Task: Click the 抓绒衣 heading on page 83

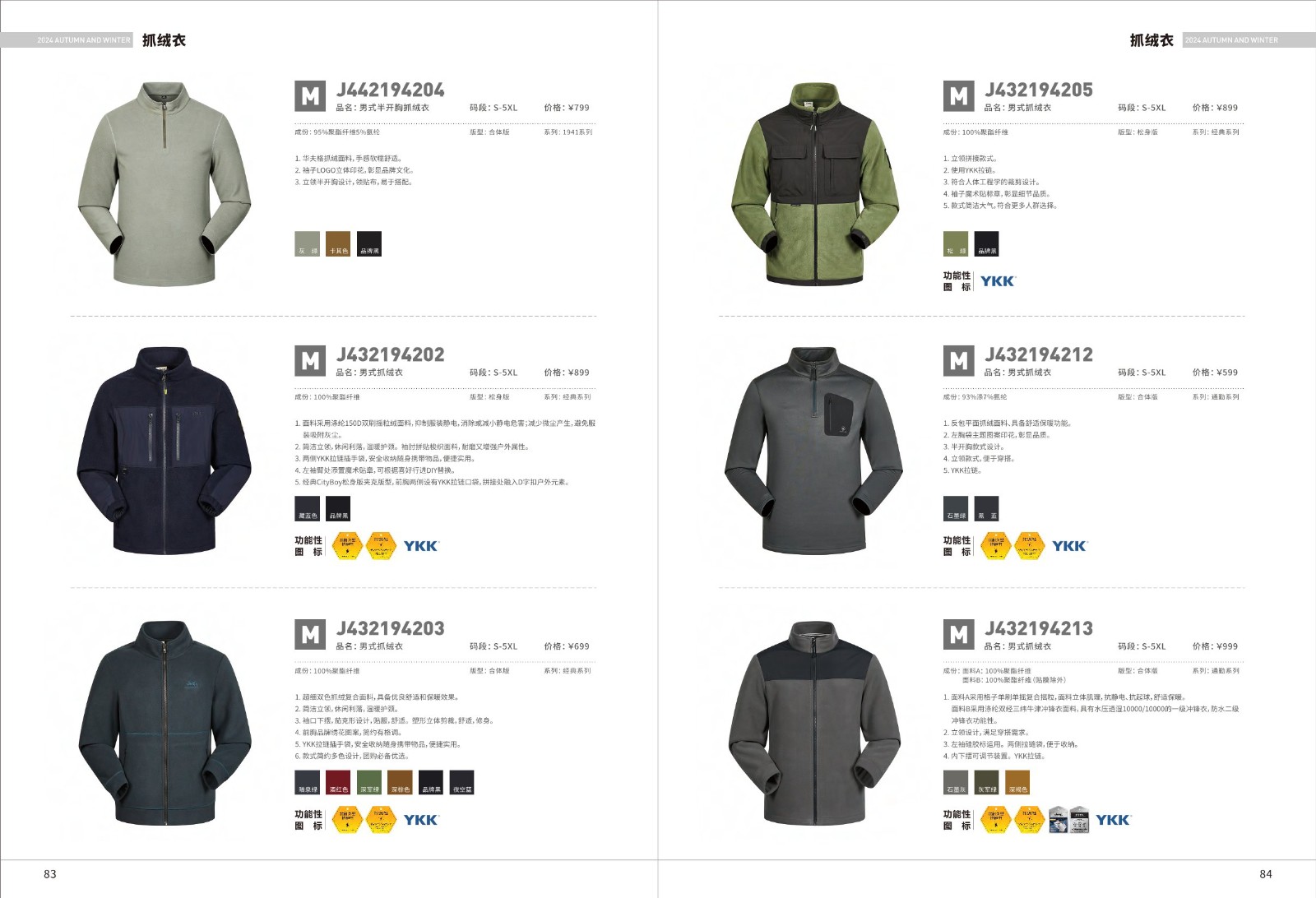Action: point(164,40)
